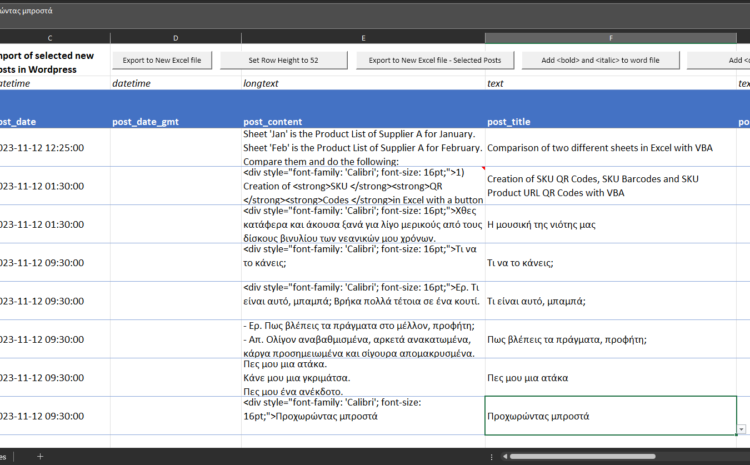This screenshot has height=465, width=750.
Task: Select content cell with div ending 'Τι να το κάνεις;'
Action: pyautogui.click(x=363, y=262)
